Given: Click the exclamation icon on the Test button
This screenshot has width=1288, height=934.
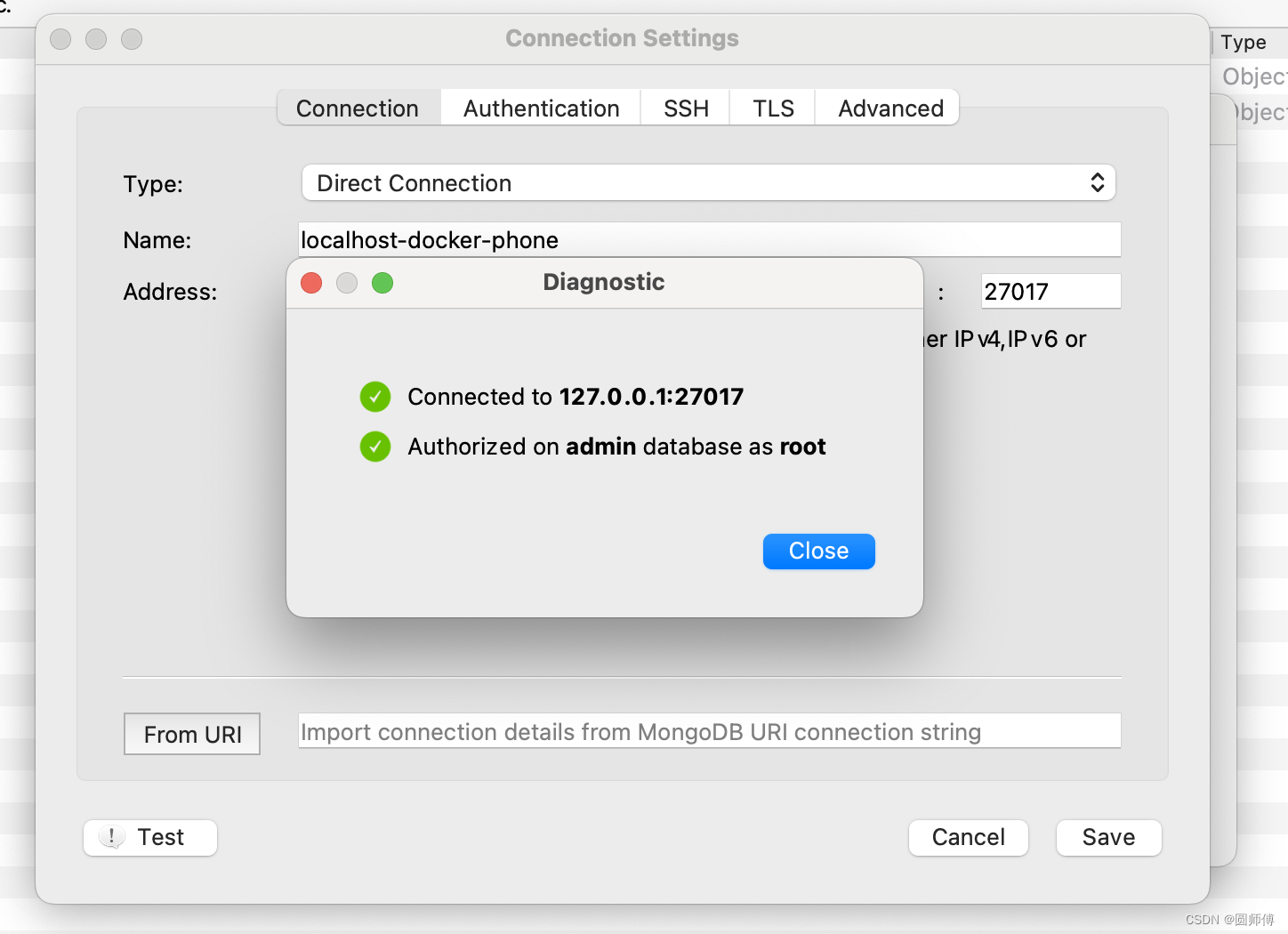Looking at the screenshot, I should (112, 837).
